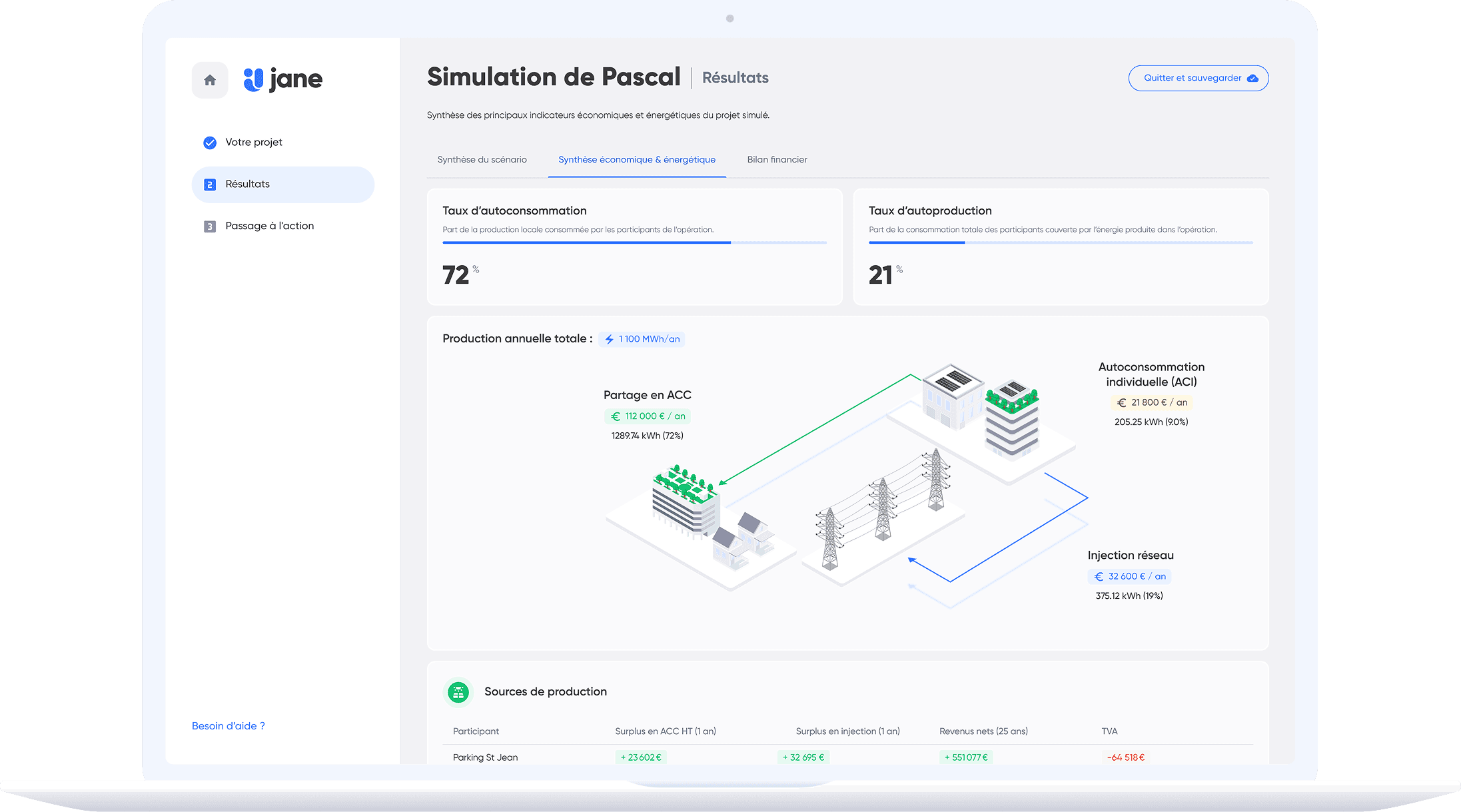This screenshot has height=812, width=1461.
Task: Click the lightning bolt production icon
Action: pos(609,339)
